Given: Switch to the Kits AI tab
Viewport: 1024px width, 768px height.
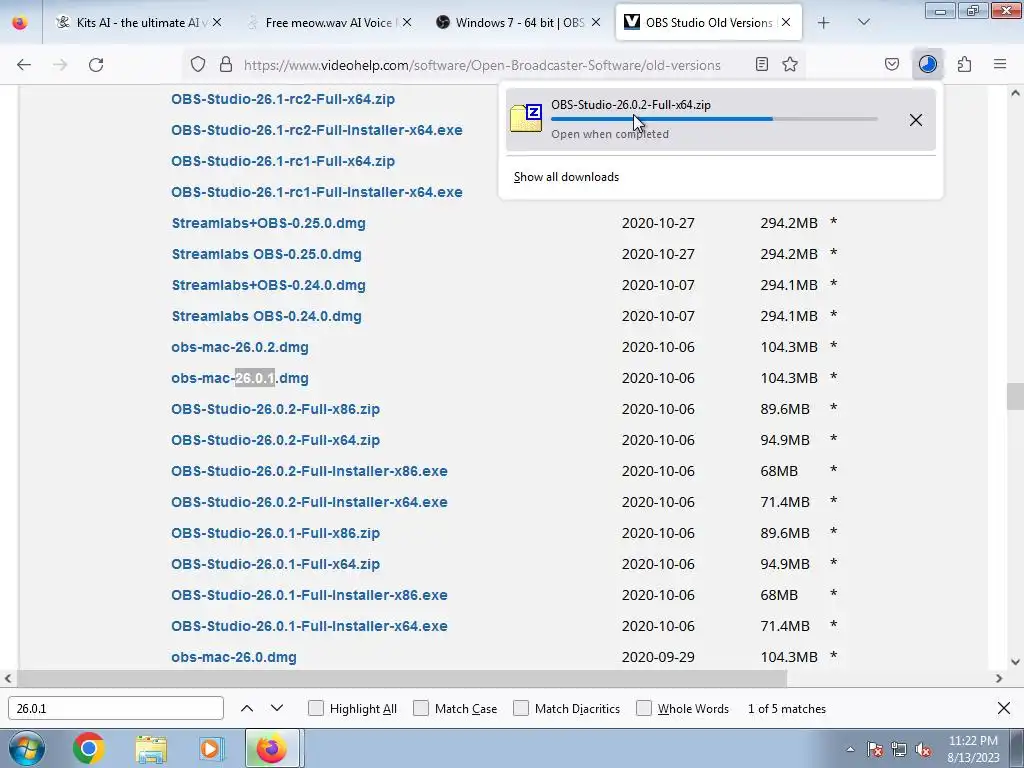Looking at the screenshot, I should tap(140, 23).
